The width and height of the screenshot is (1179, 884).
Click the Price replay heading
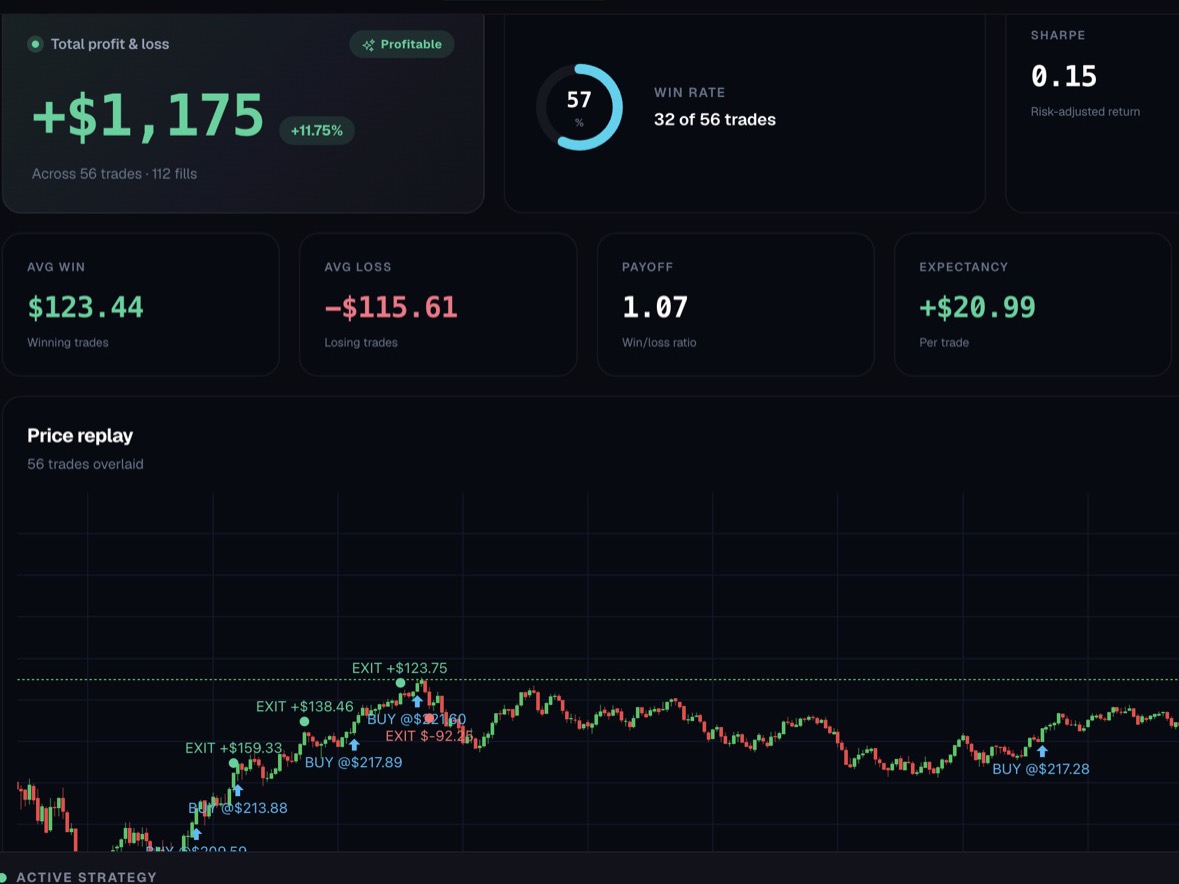[x=80, y=436]
